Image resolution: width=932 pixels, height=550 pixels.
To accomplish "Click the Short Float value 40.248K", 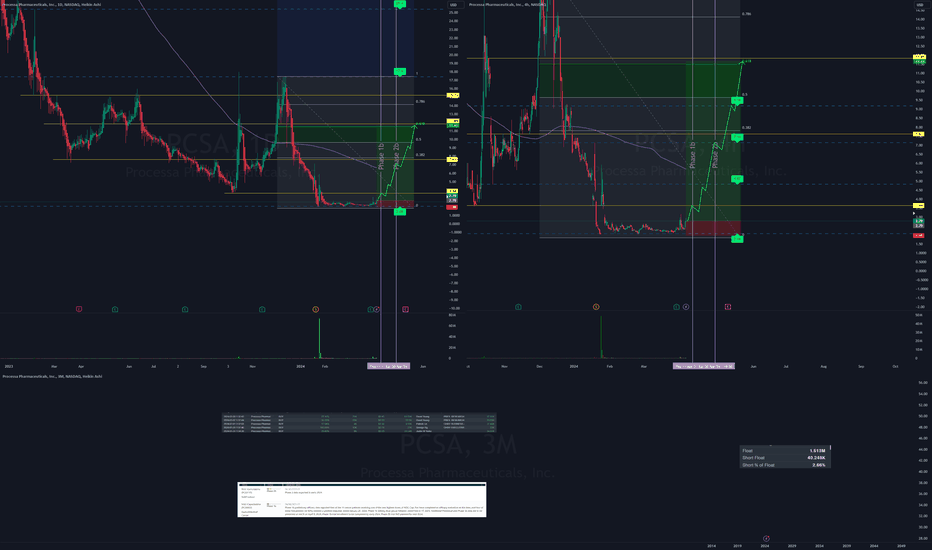I will pyautogui.click(x=816, y=458).
